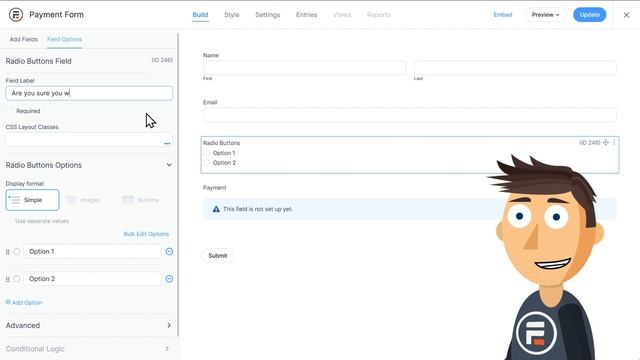Select the Payment field label
Viewport: 640px width, 360px height.
coord(214,188)
